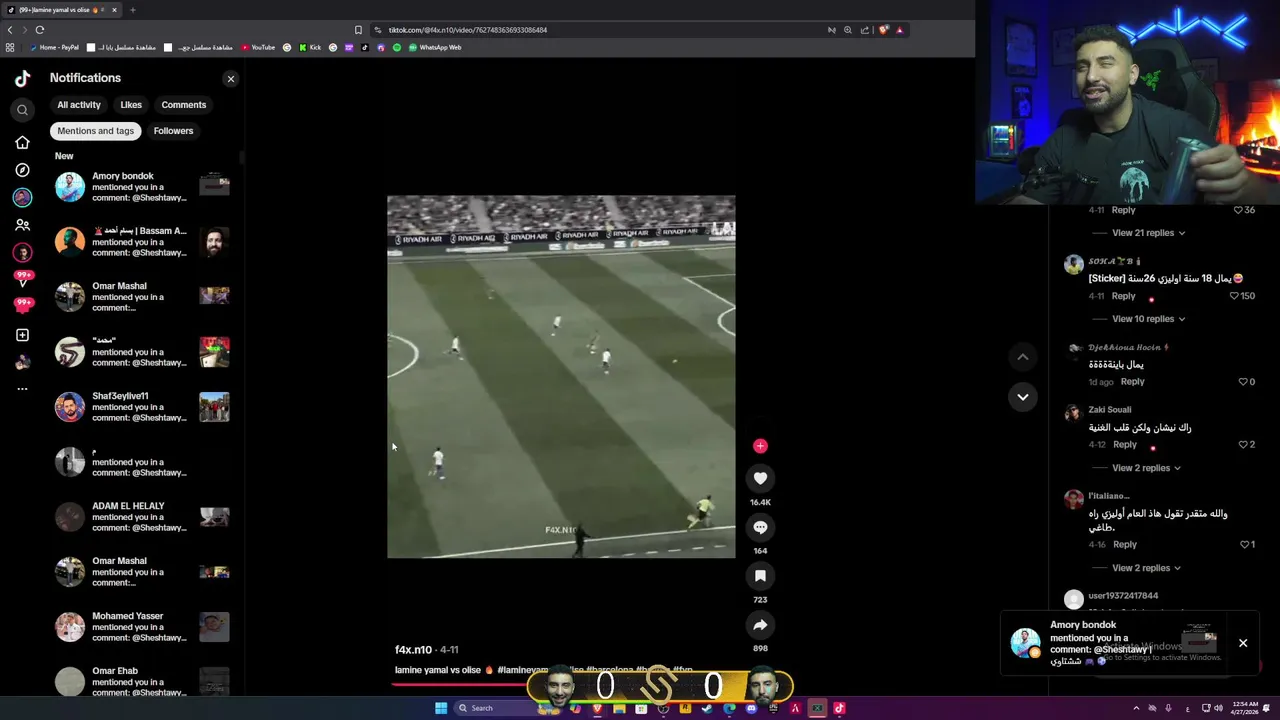Go back in the browser

[11, 30]
